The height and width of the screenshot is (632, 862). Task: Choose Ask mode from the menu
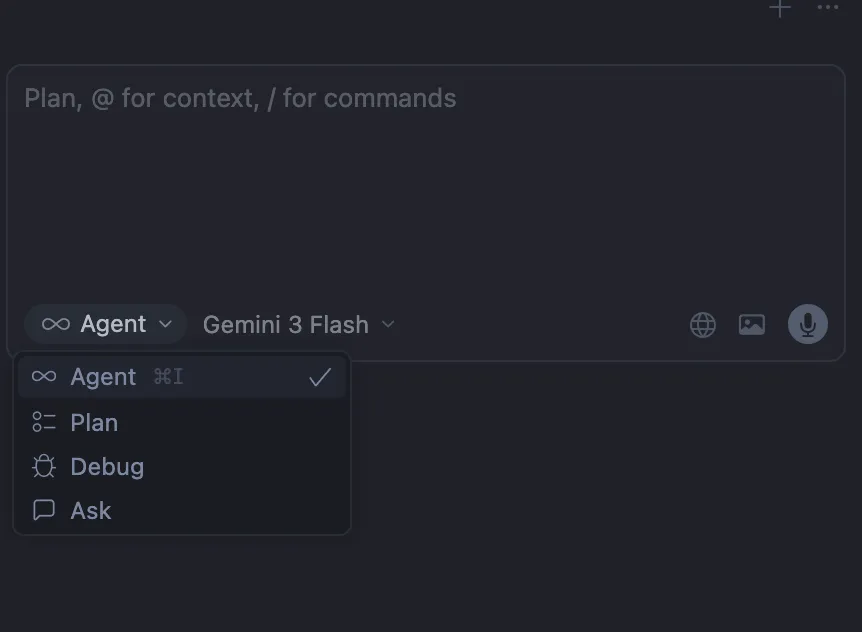91,510
